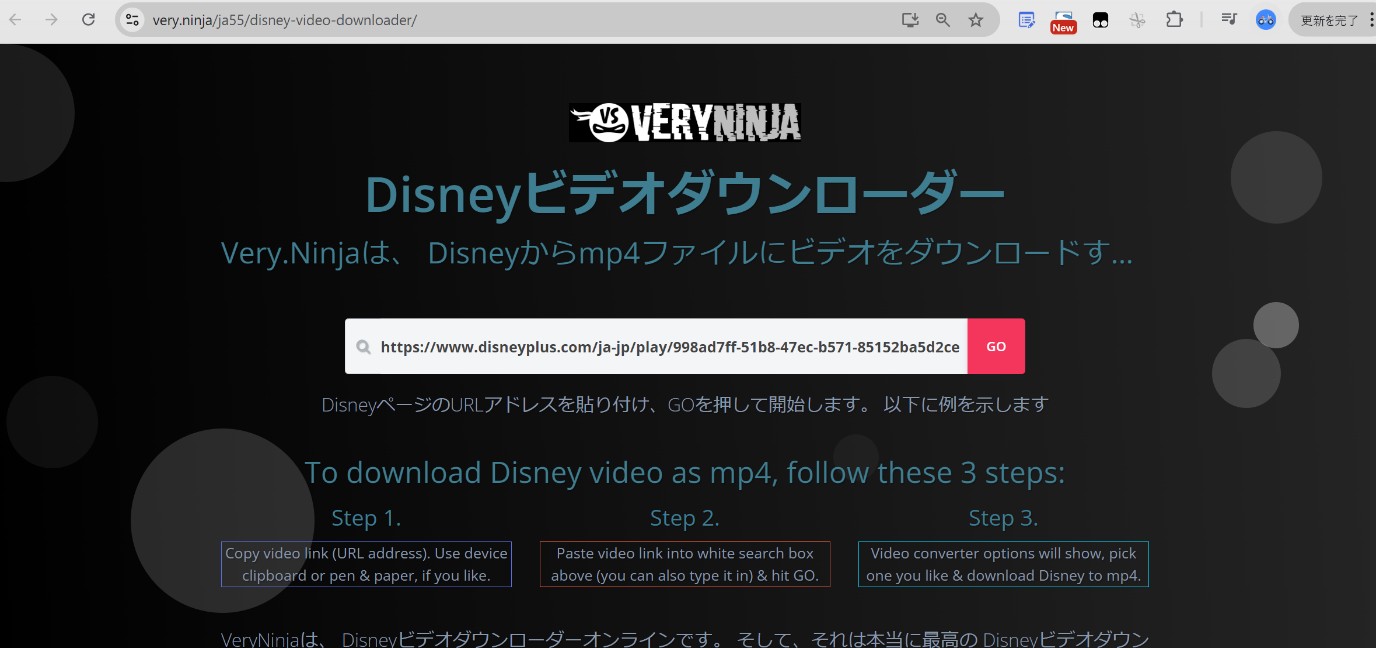
Task: Click the 'Copy video link' instruction box
Action: (366, 564)
